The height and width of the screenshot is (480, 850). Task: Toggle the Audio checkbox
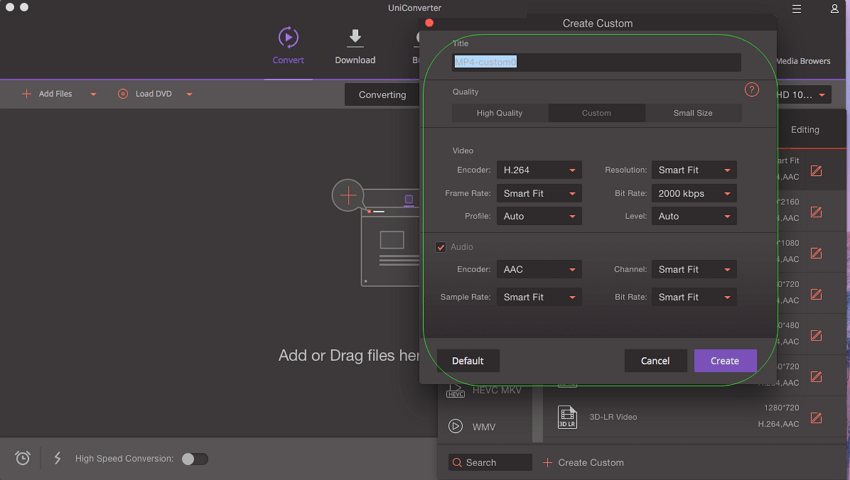[x=441, y=247]
